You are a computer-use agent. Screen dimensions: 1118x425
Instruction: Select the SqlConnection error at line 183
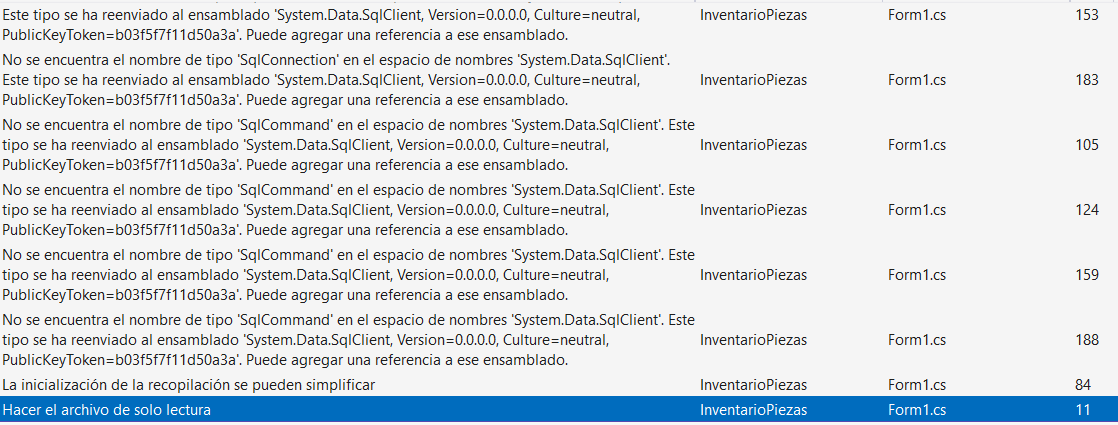330,80
